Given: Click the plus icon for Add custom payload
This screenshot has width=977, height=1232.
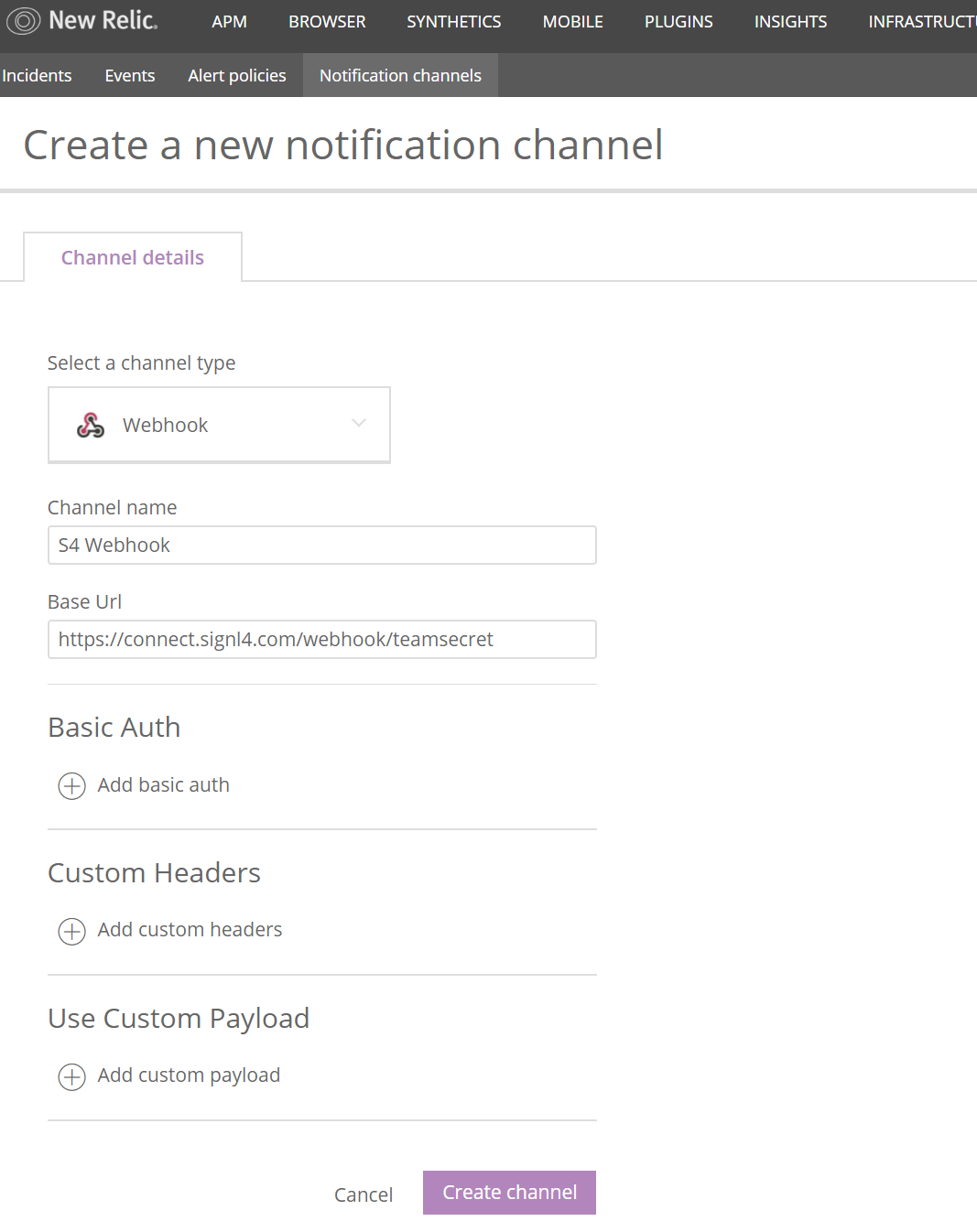Looking at the screenshot, I should click(x=71, y=1076).
